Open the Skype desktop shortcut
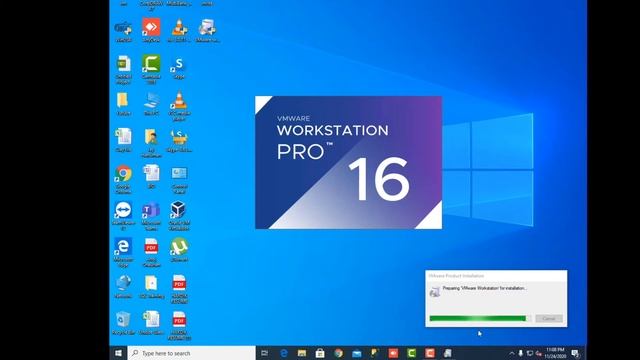The width and height of the screenshot is (640, 360). point(179,67)
